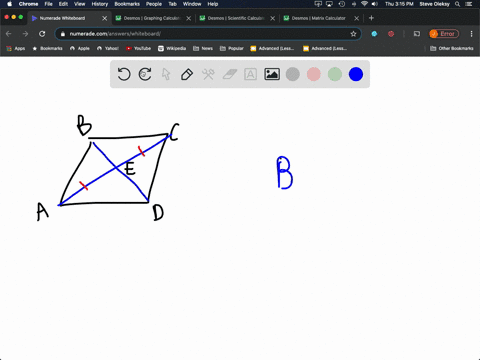Image resolution: width=480 pixels, height=360 pixels.
Task: Open the Yahoo! bookmark
Action: pyautogui.click(x=108, y=48)
